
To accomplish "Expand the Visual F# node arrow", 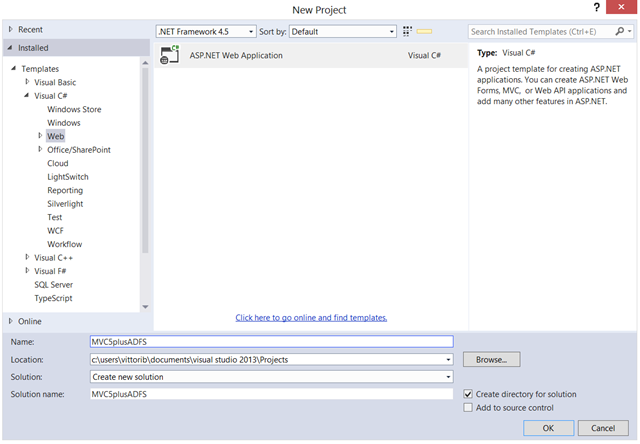I will coord(27,271).
